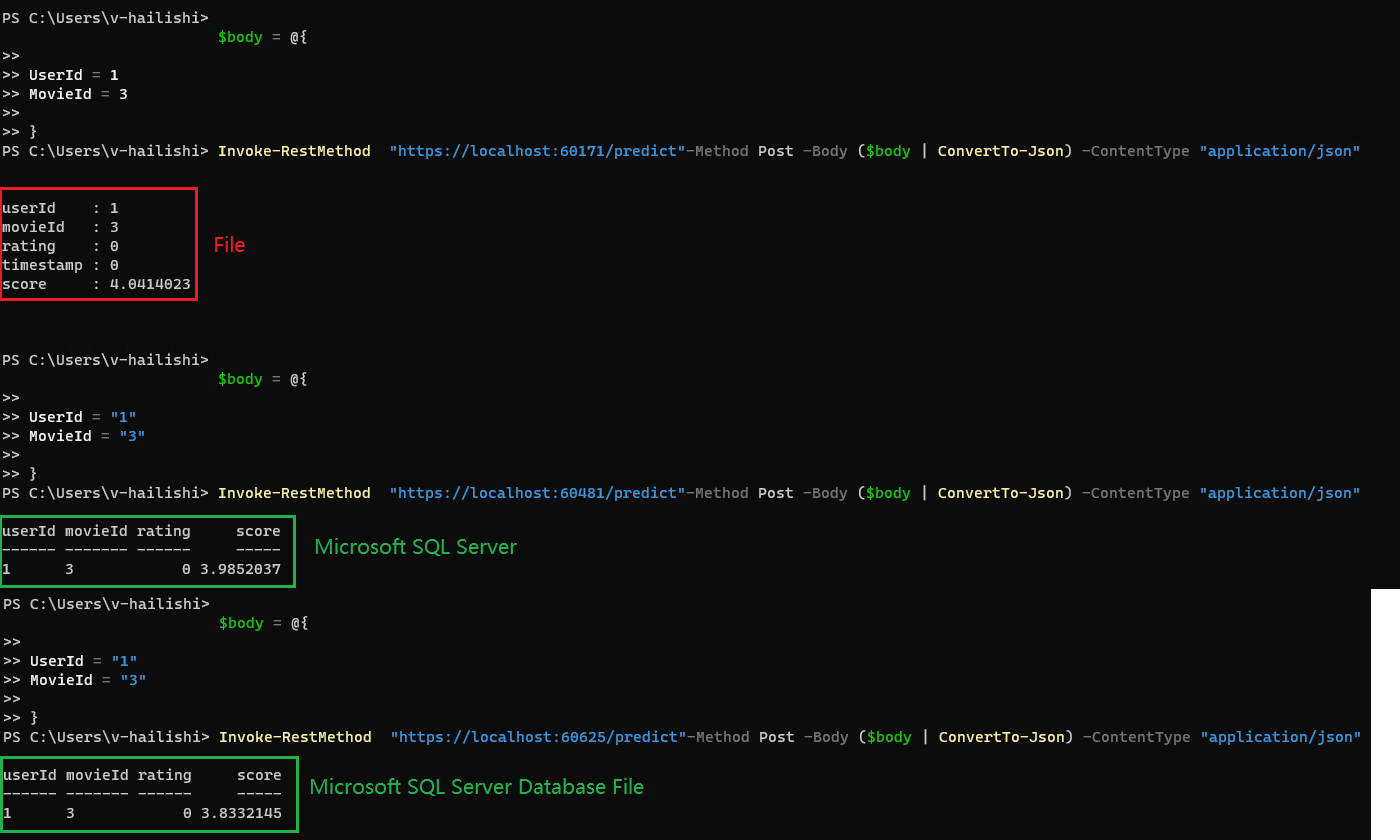1400x840 pixels.
Task: Select the 'Microsoft SQL Server Database File' label
Action: 476,787
